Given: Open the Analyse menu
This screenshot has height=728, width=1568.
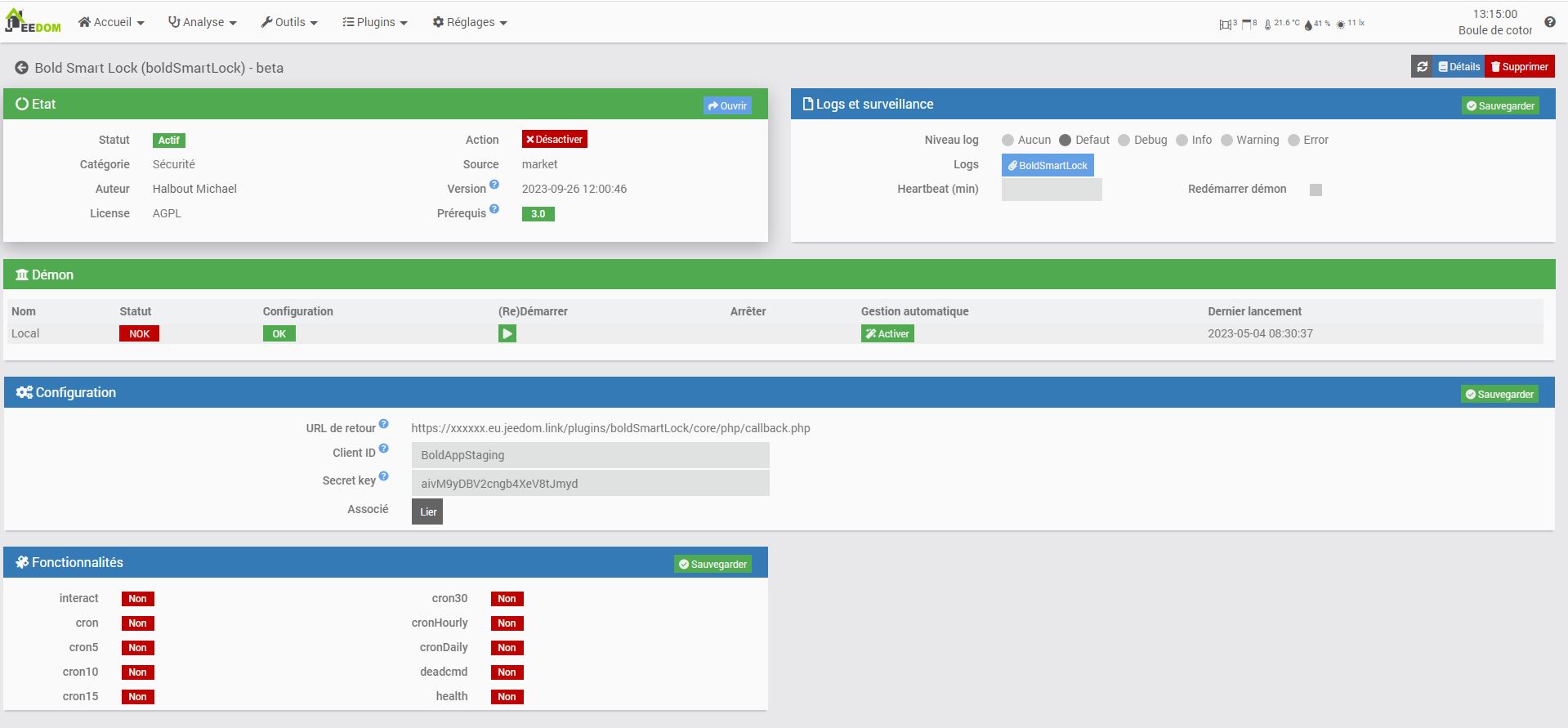Looking at the screenshot, I should coord(202,22).
